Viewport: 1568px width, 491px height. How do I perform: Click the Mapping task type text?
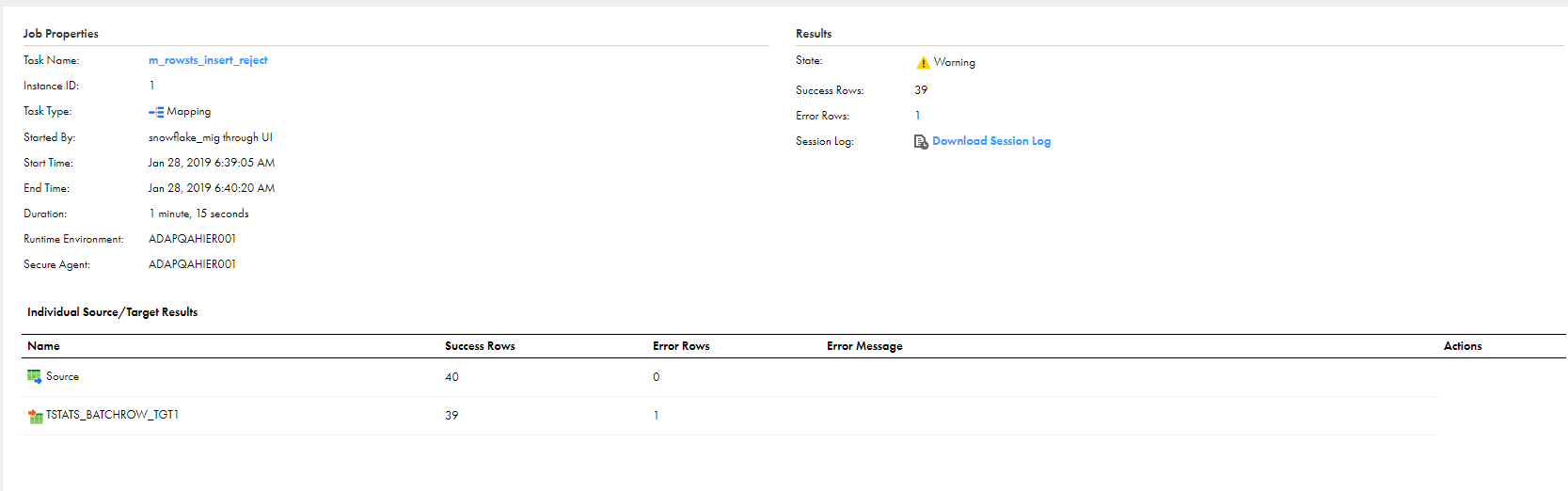click(x=189, y=112)
